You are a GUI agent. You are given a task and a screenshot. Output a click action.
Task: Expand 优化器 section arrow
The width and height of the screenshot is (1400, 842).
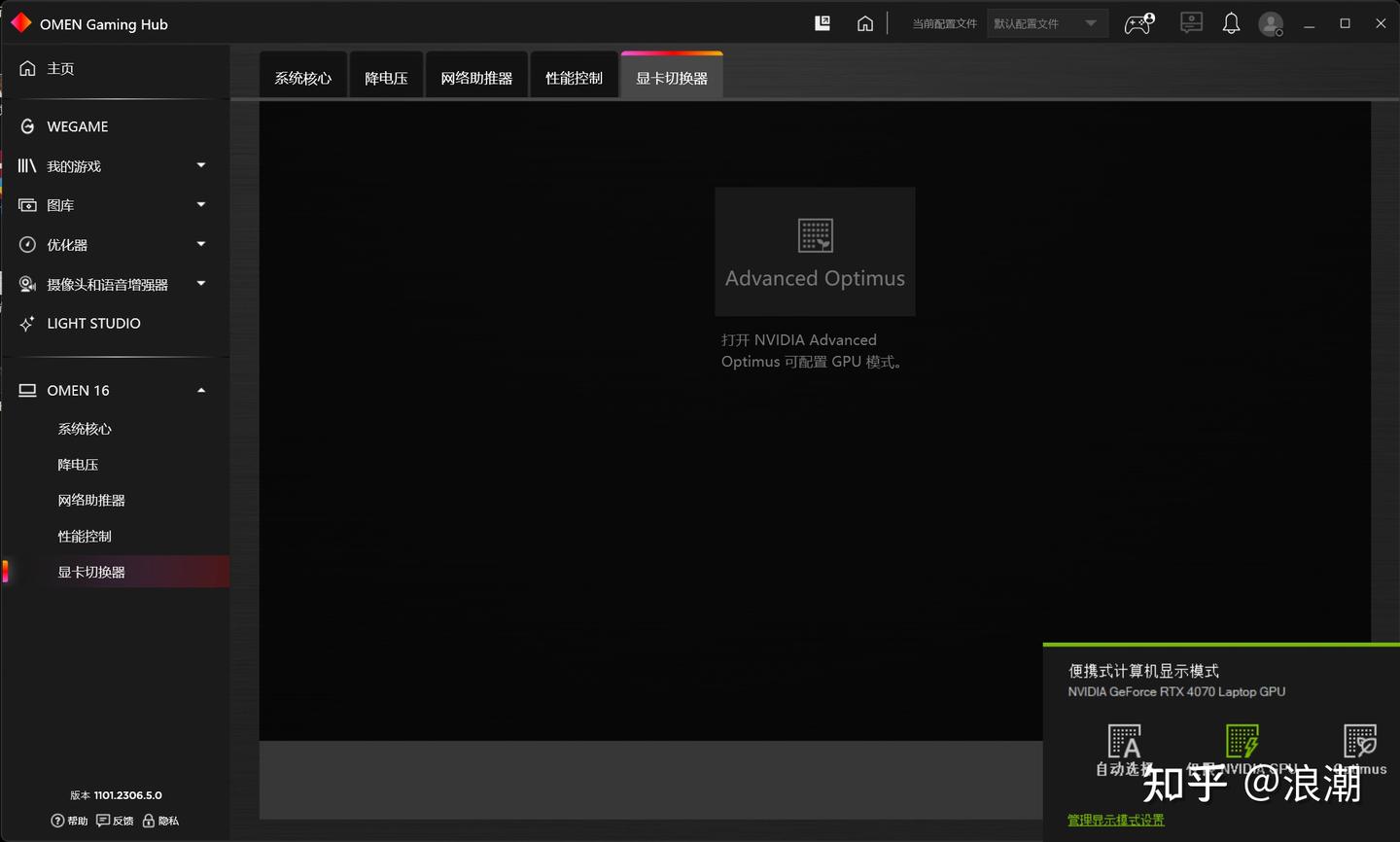pos(201,244)
